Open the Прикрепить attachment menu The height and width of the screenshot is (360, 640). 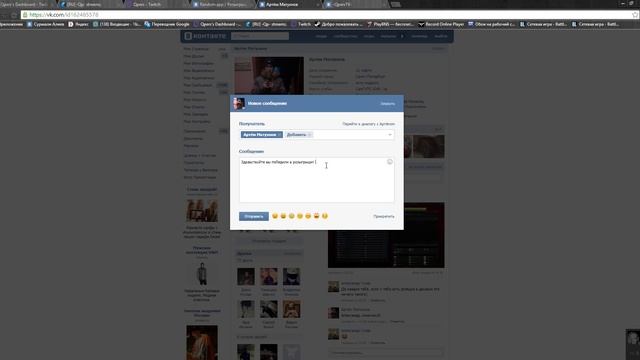click(x=384, y=216)
